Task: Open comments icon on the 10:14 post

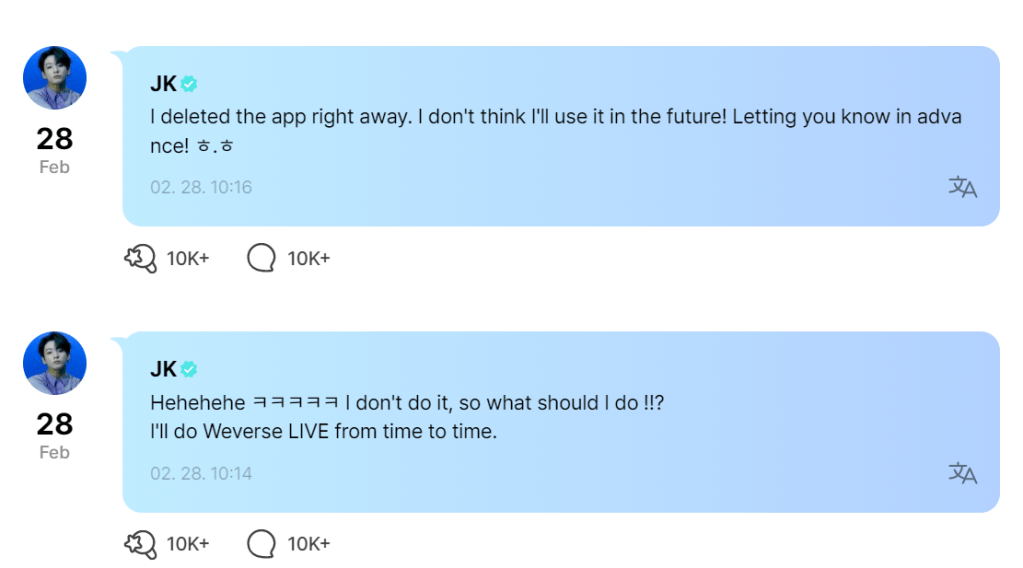Action: tap(261, 544)
